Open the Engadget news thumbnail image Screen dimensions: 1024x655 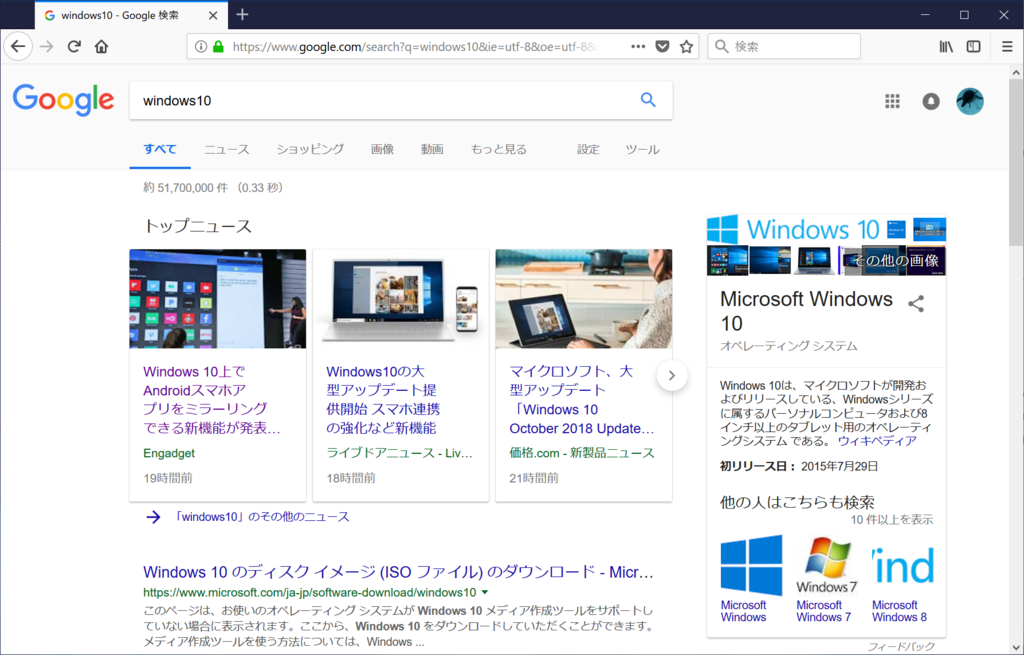[217, 298]
